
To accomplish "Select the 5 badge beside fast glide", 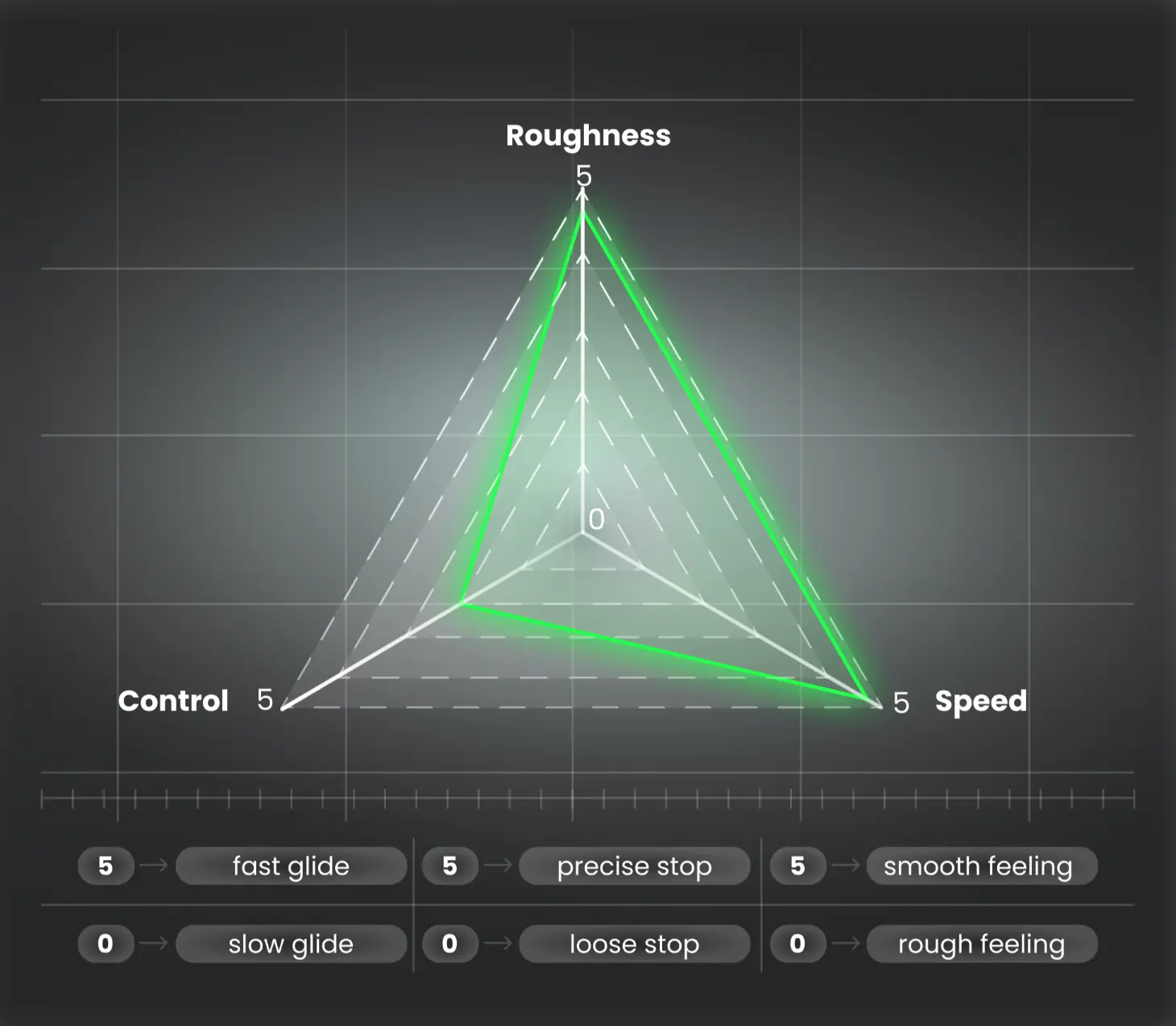I will (106, 866).
